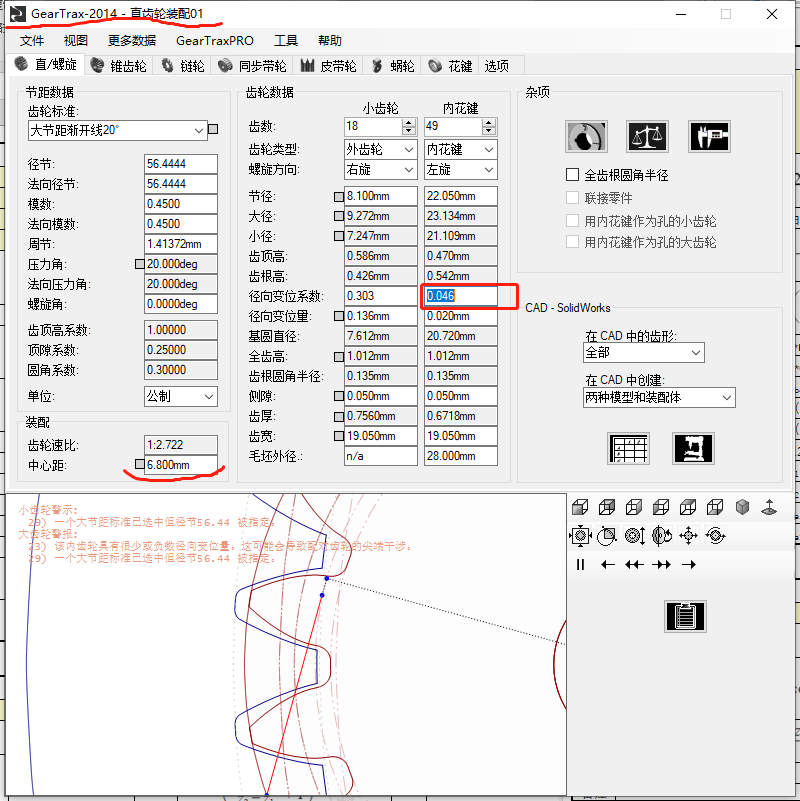Open the 内花键 gear type dropdown
This screenshot has width=800, height=801.
(460, 149)
